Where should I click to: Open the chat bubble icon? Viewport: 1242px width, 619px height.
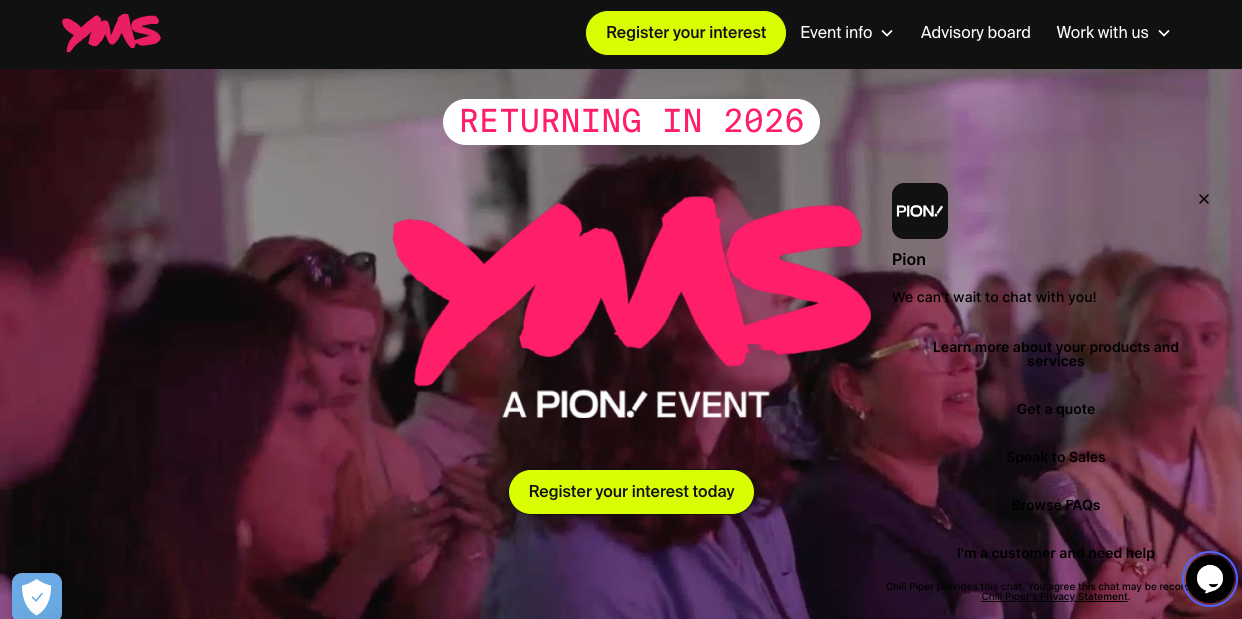pyautogui.click(x=1210, y=579)
